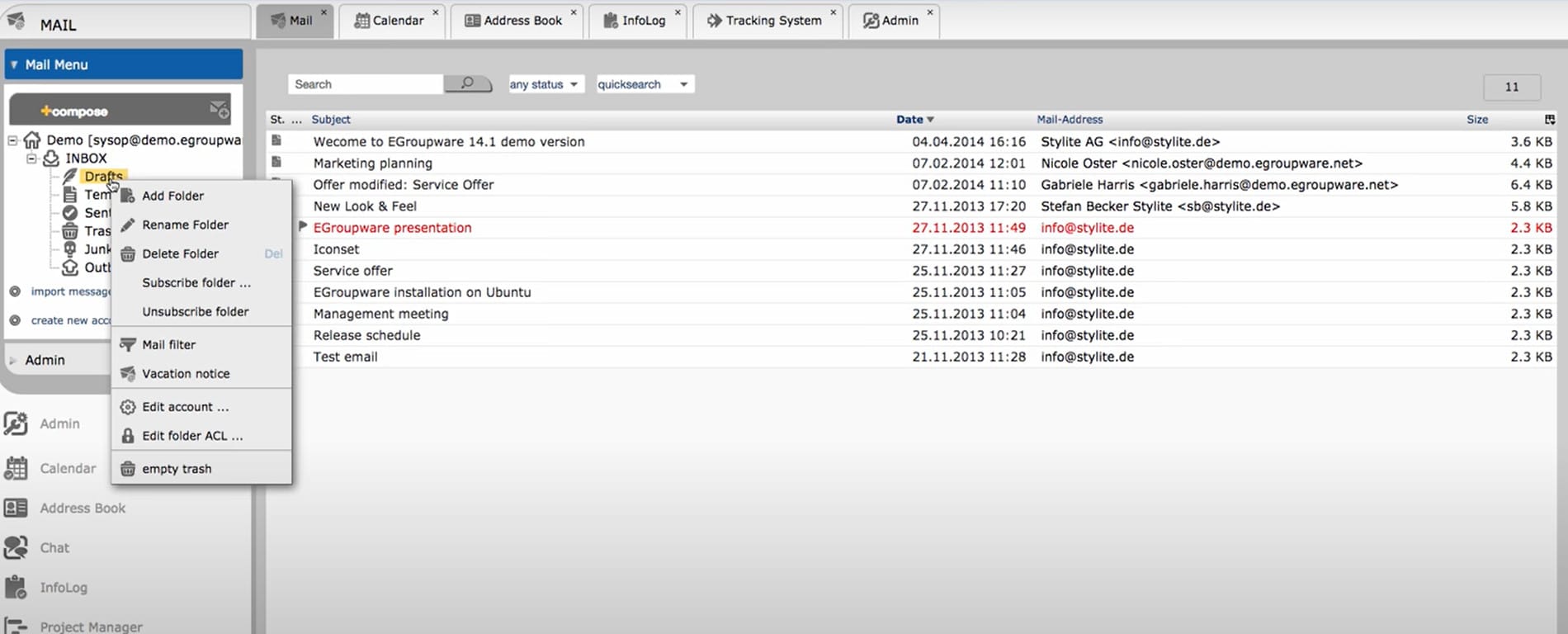Open the quicksearch dropdown

tap(645, 84)
